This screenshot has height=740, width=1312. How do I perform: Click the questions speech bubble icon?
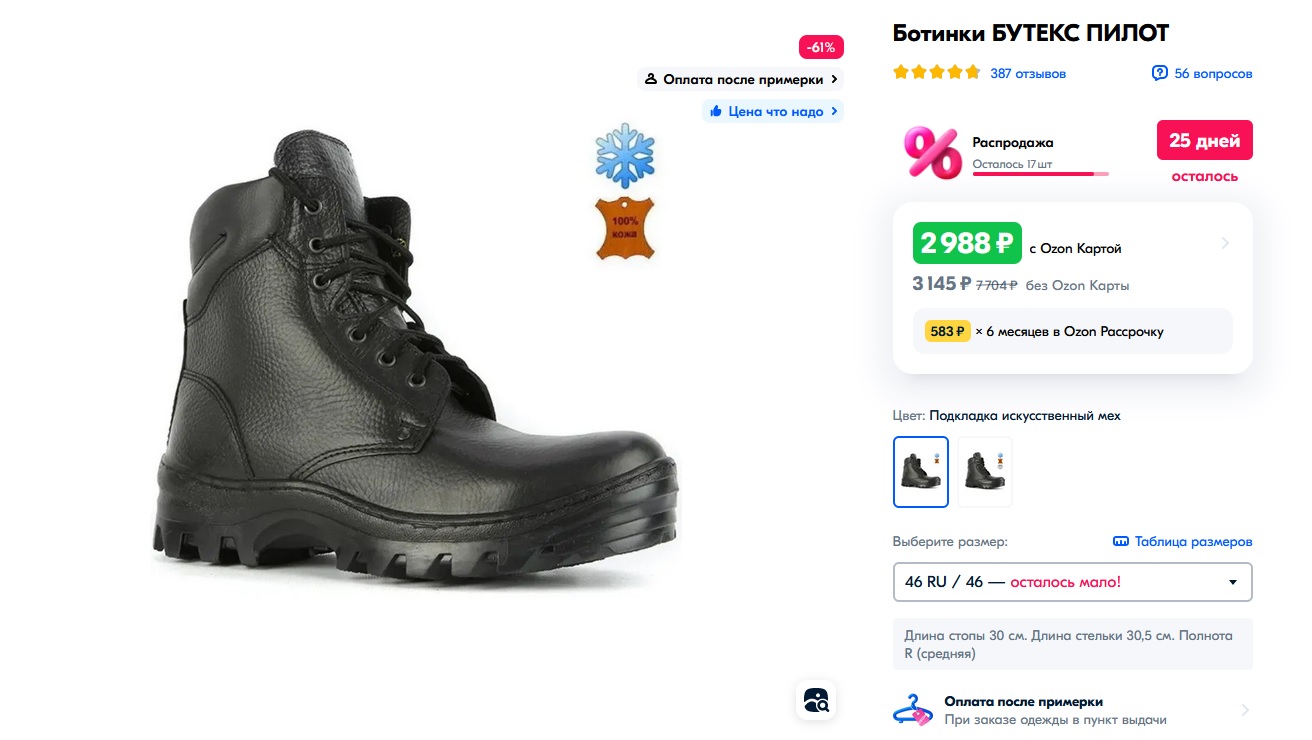click(x=1160, y=73)
